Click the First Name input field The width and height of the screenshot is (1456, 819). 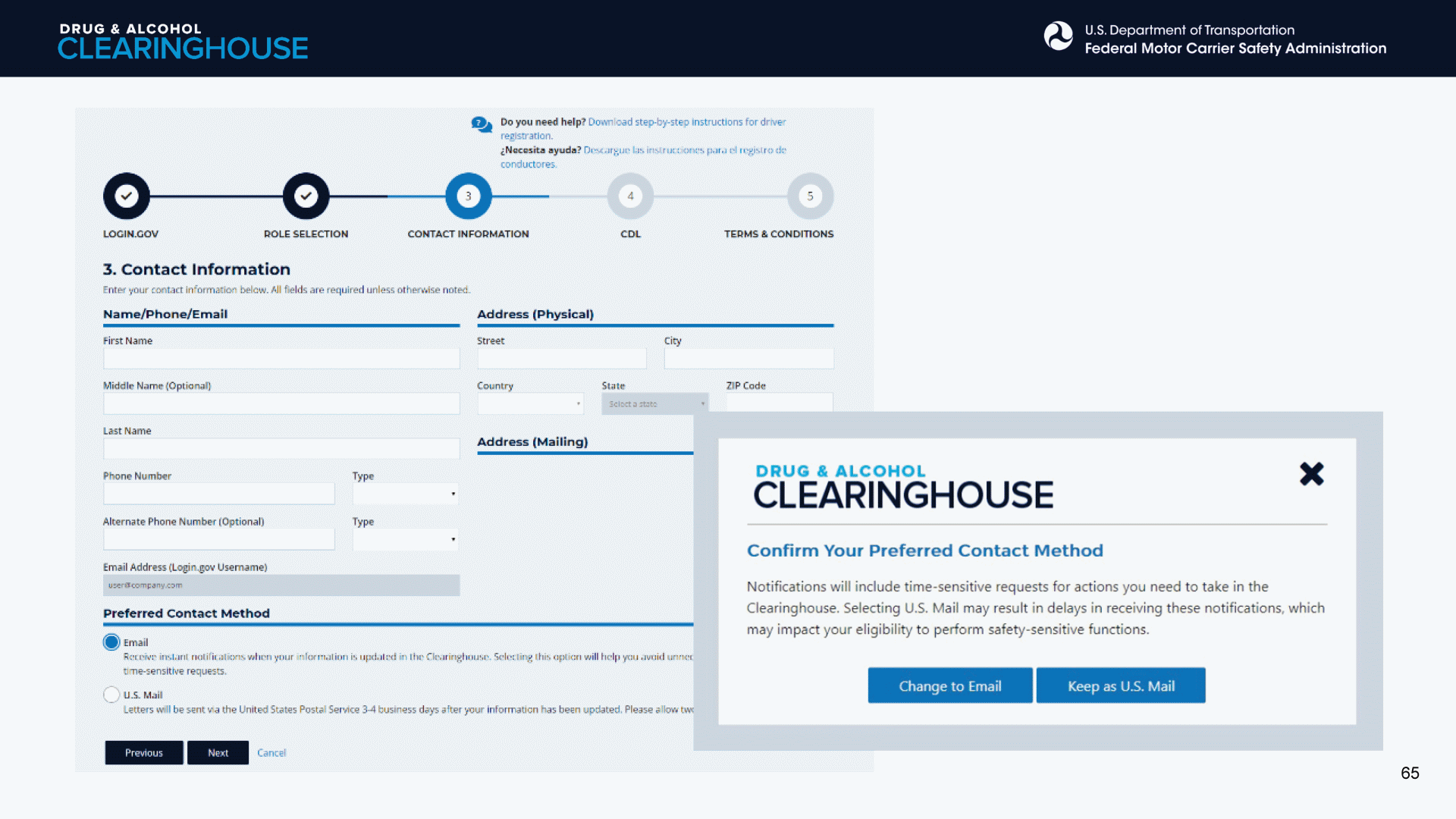(x=281, y=359)
